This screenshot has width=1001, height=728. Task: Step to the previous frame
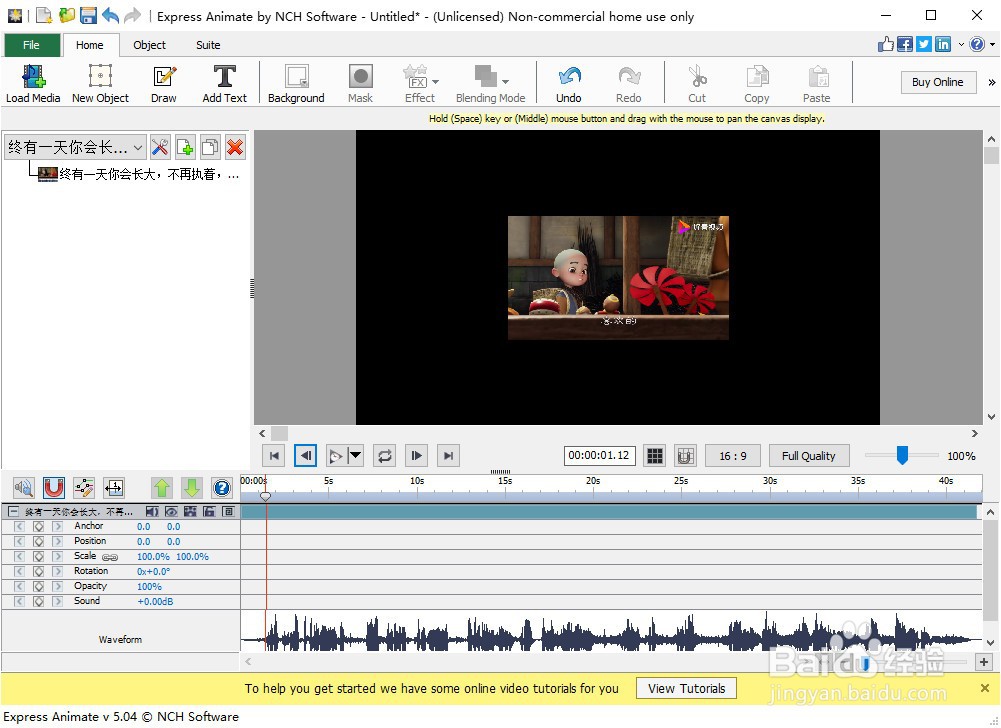tap(306, 455)
